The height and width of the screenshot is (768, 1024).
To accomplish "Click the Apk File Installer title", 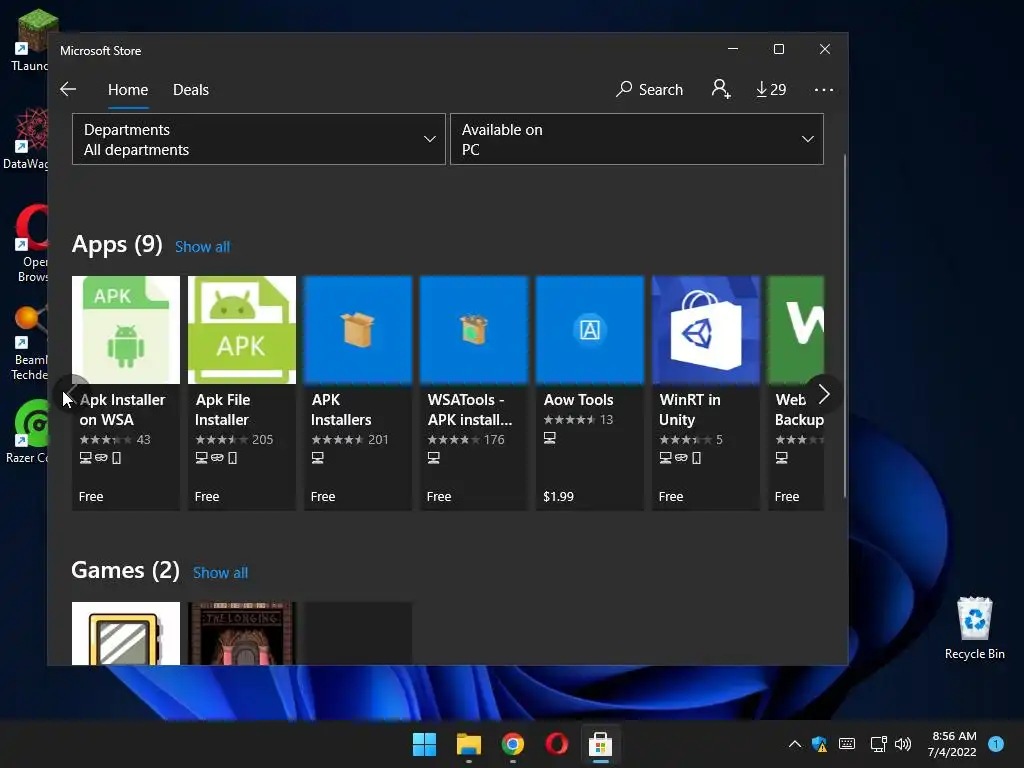I will click(222, 409).
